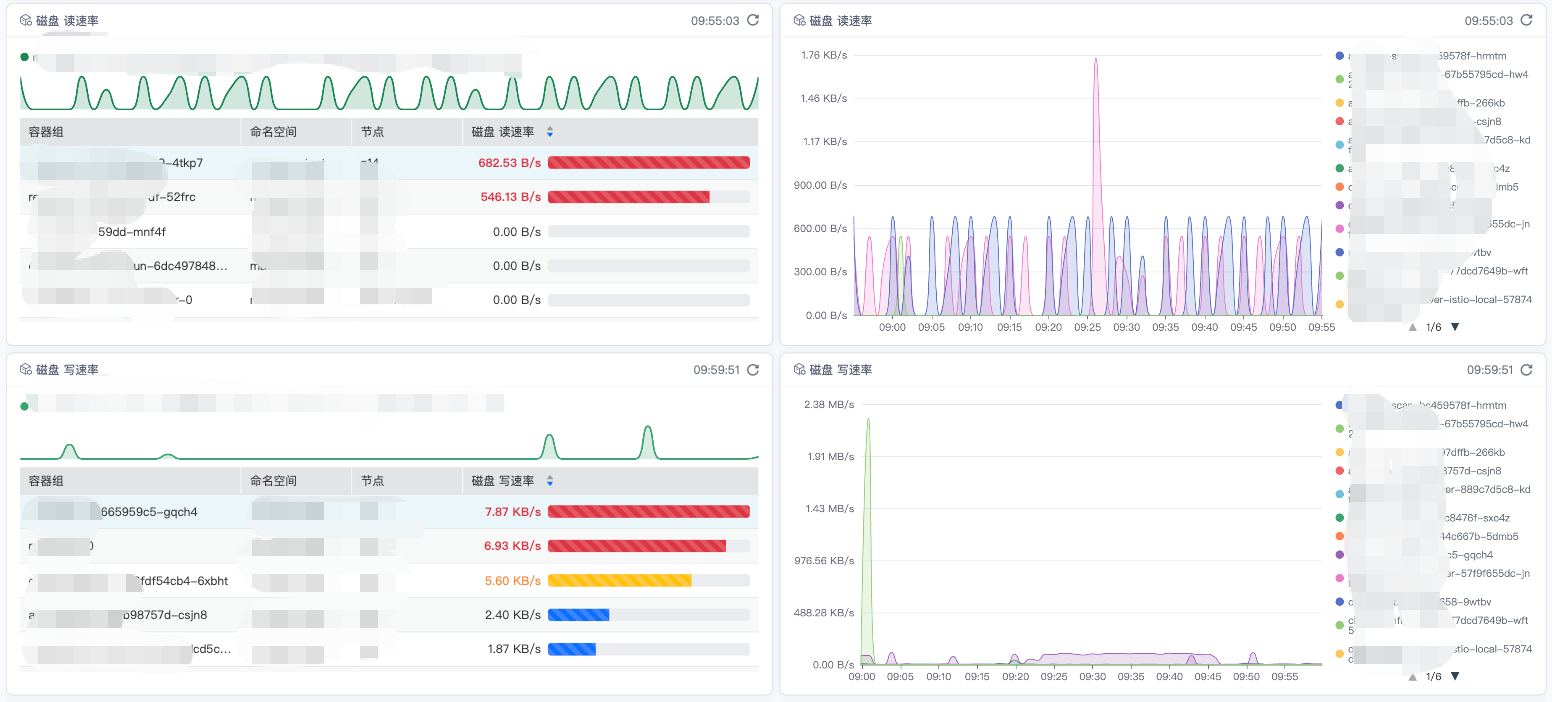Refresh the disk read rate line chart
Viewport: 1552px width, 702px height.
click(x=1526, y=20)
